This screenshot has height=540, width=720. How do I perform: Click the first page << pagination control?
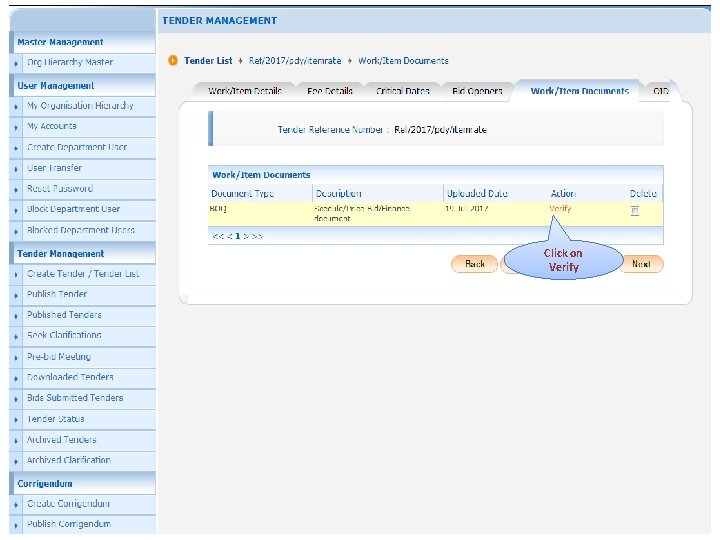click(x=218, y=236)
